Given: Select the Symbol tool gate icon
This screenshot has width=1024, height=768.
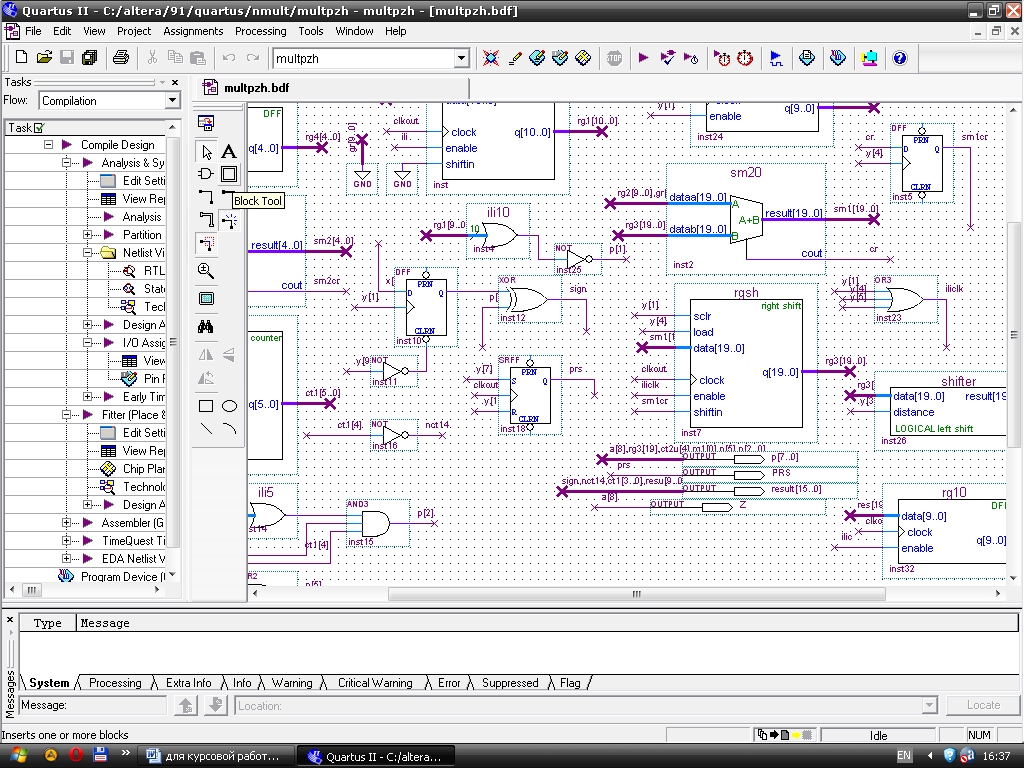Looking at the screenshot, I should (x=206, y=174).
